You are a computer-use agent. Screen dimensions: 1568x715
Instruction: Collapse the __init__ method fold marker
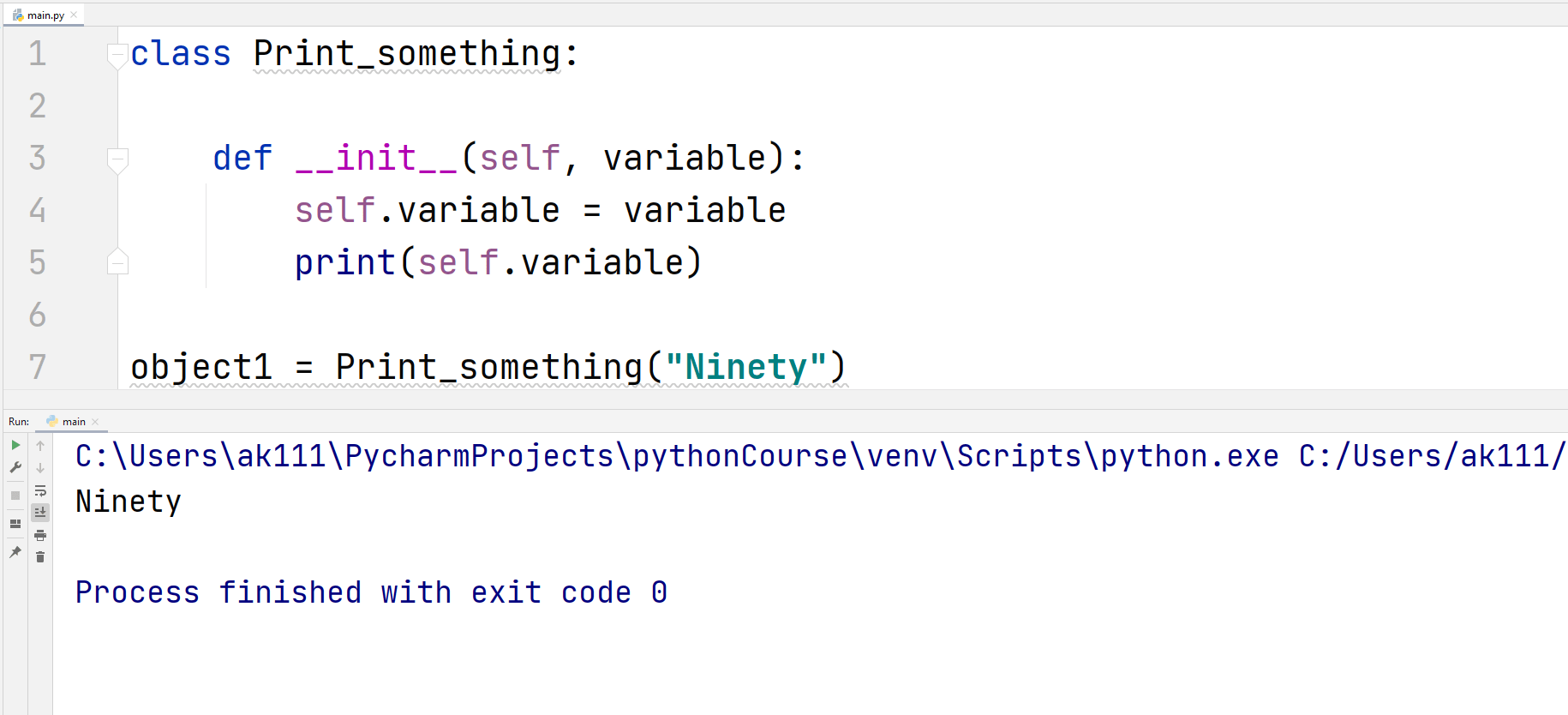click(x=117, y=159)
